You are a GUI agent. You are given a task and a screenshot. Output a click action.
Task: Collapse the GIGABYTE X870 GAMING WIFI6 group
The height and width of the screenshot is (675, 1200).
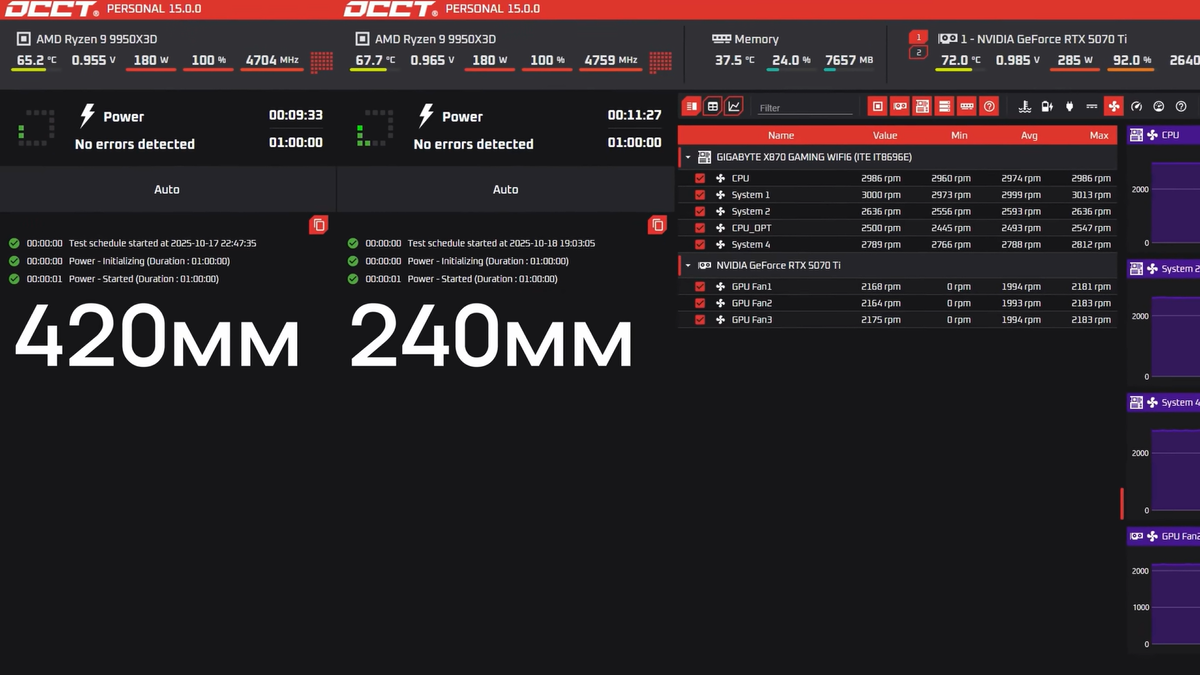688,157
